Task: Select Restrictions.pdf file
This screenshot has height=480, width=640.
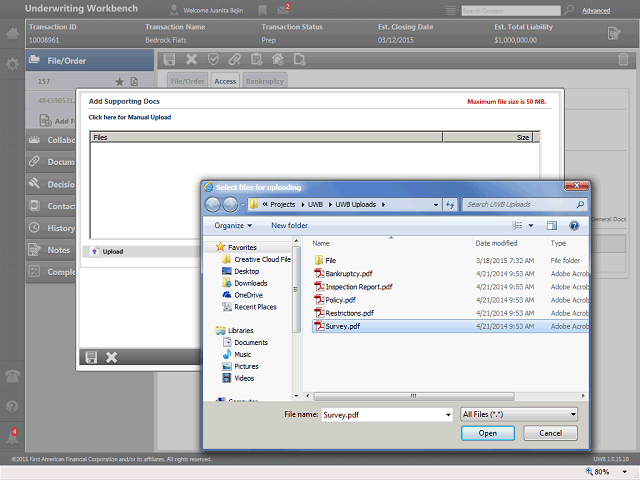Action: click(x=344, y=313)
